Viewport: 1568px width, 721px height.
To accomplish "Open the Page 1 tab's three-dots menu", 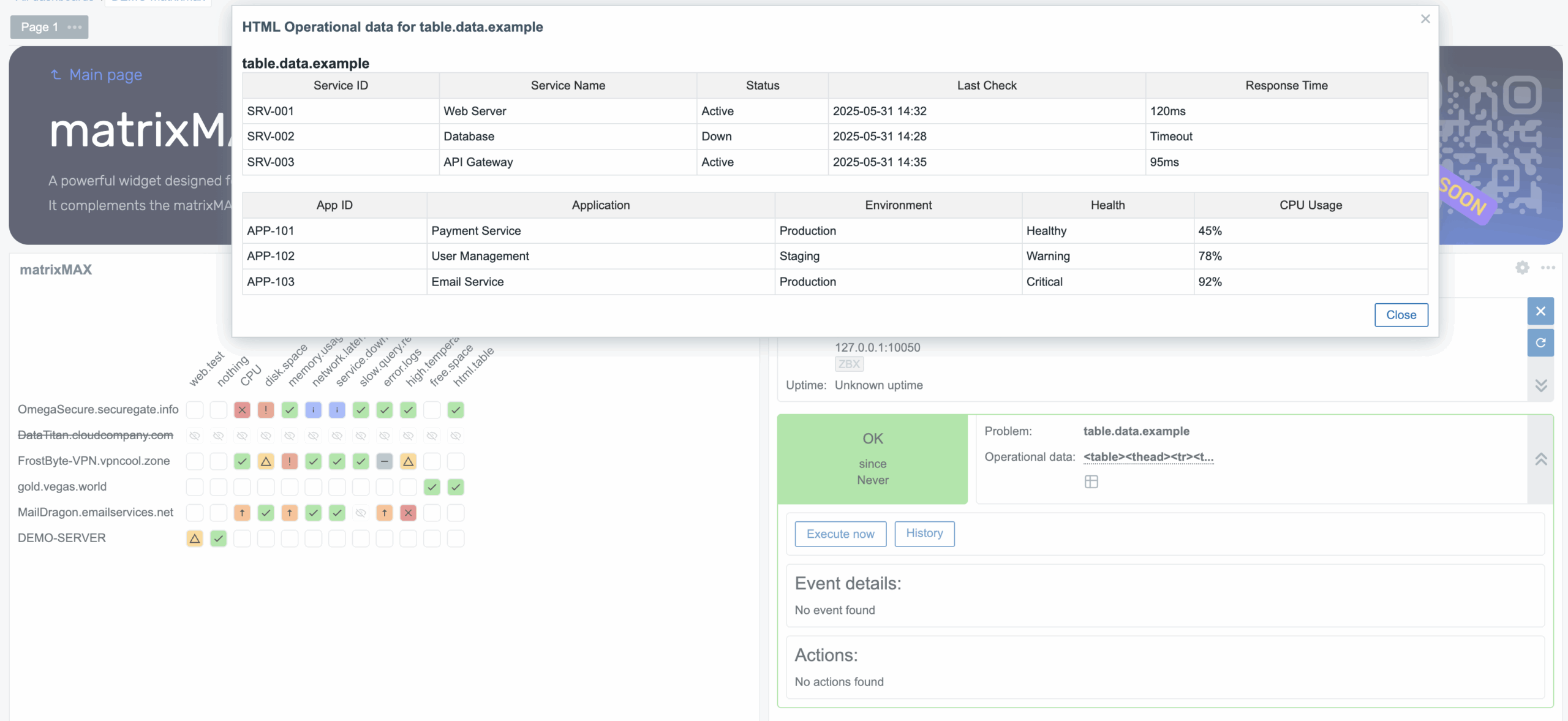I will click(75, 27).
